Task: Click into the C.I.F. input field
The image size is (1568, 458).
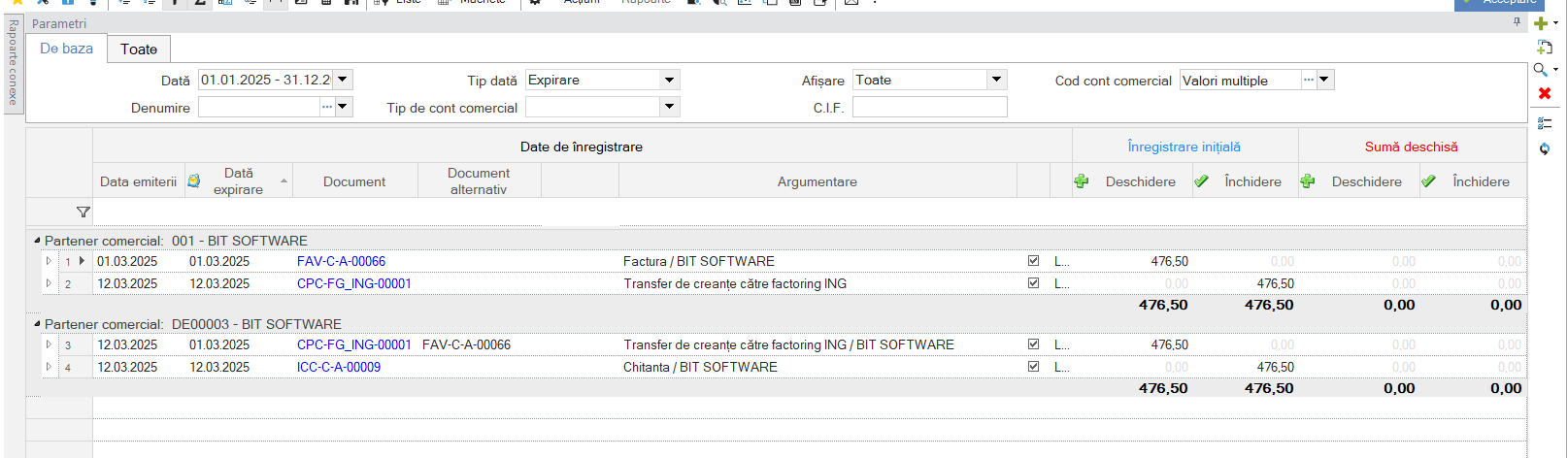Action: pyautogui.click(x=929, y=107)
